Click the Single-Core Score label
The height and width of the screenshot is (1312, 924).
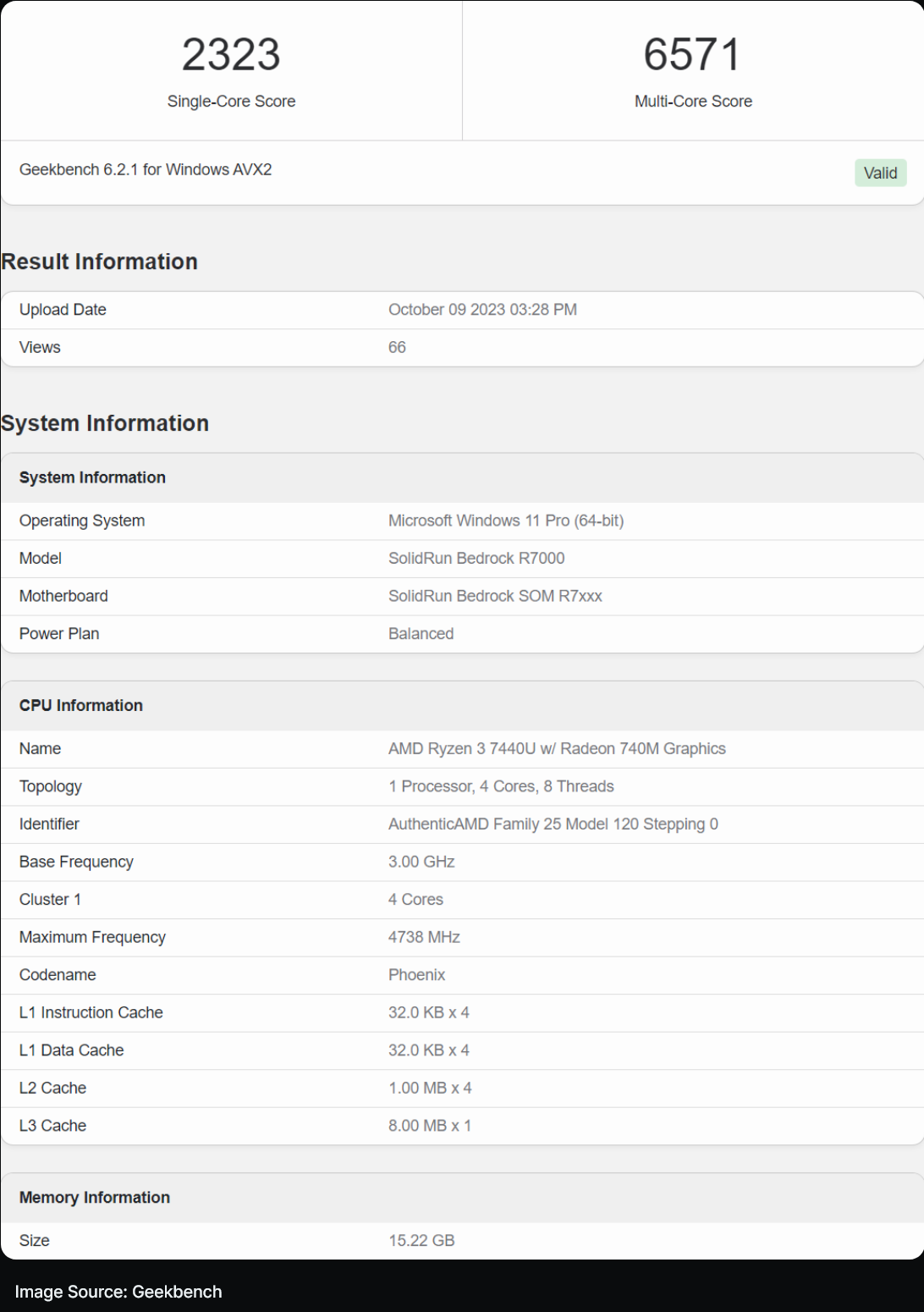coord(231,102)
